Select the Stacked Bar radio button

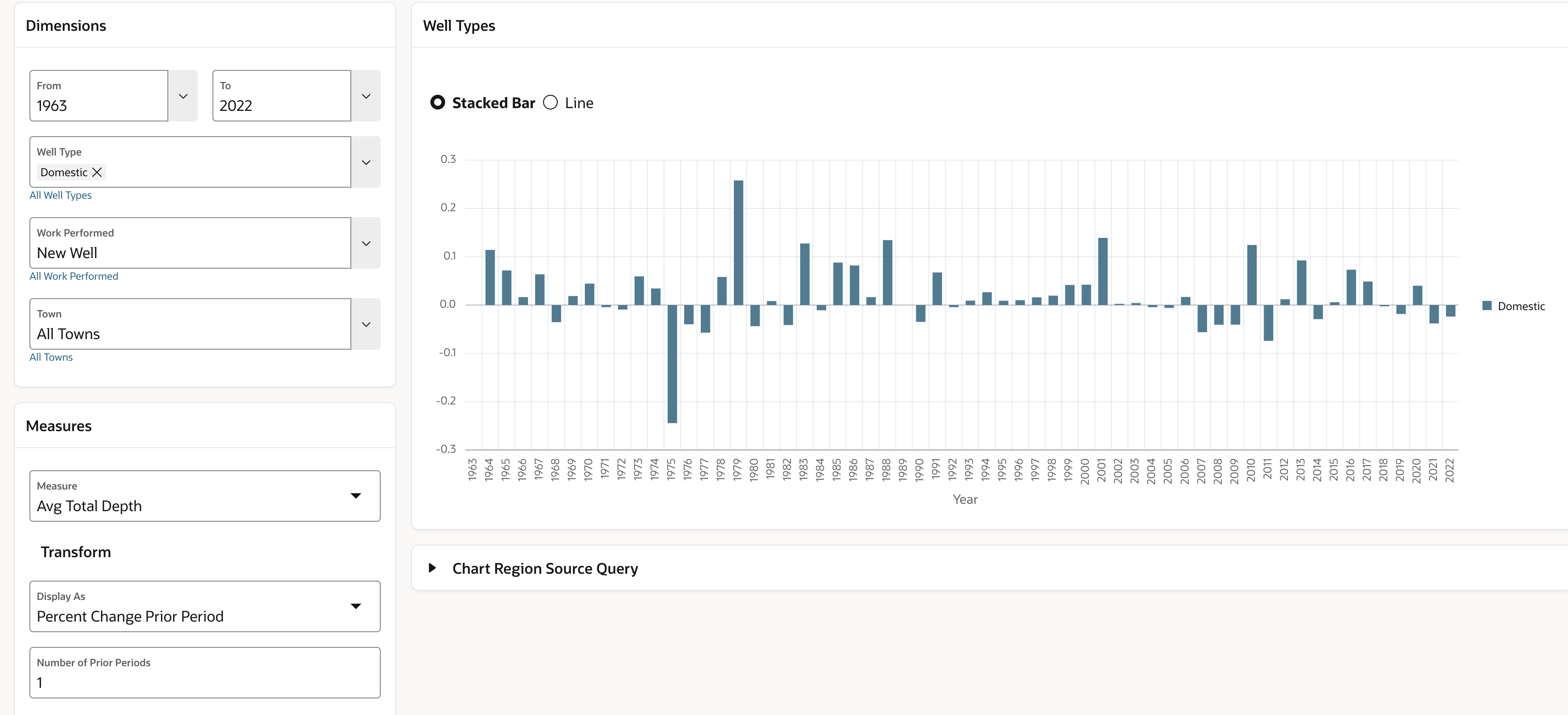pos(438,102)
